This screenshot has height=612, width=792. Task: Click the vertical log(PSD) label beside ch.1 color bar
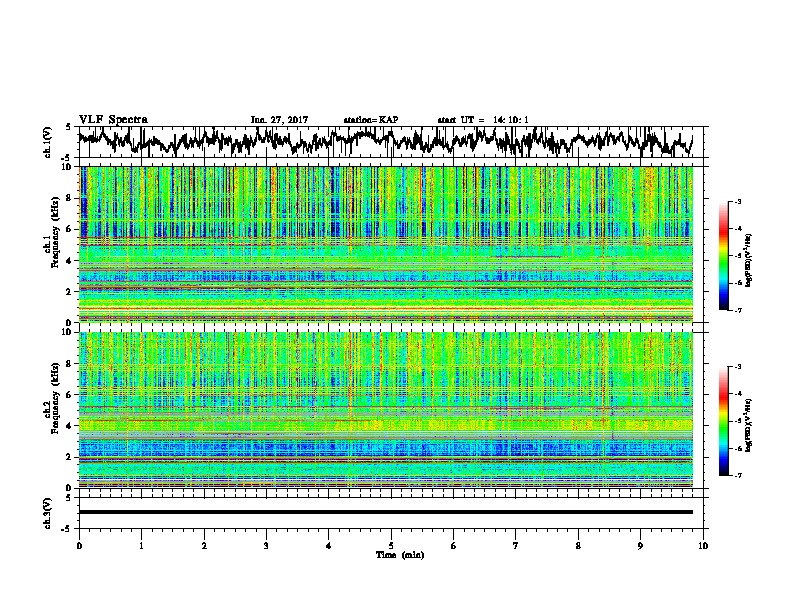pyautogui.click(x=749, y=260)
